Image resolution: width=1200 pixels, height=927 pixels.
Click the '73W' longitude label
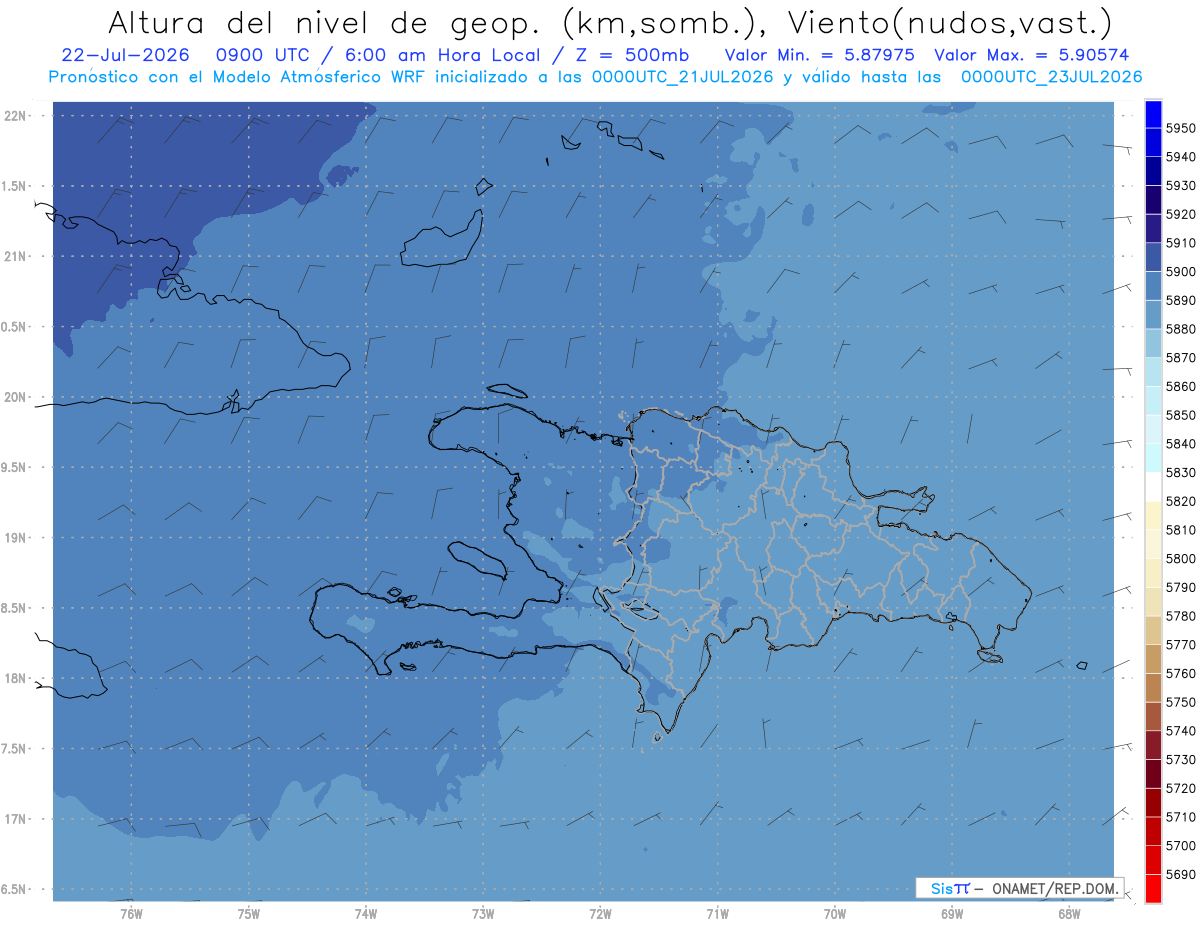483,913
